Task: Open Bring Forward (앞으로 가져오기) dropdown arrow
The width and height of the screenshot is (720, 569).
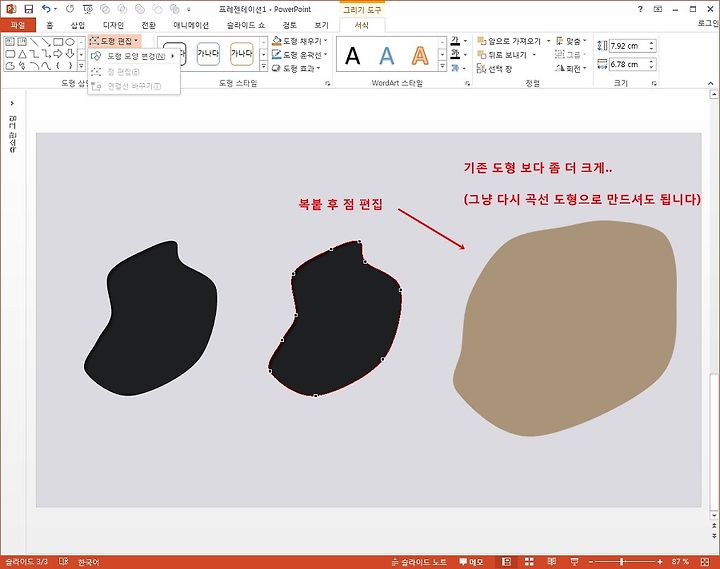Action: click(x=548, y=41)
